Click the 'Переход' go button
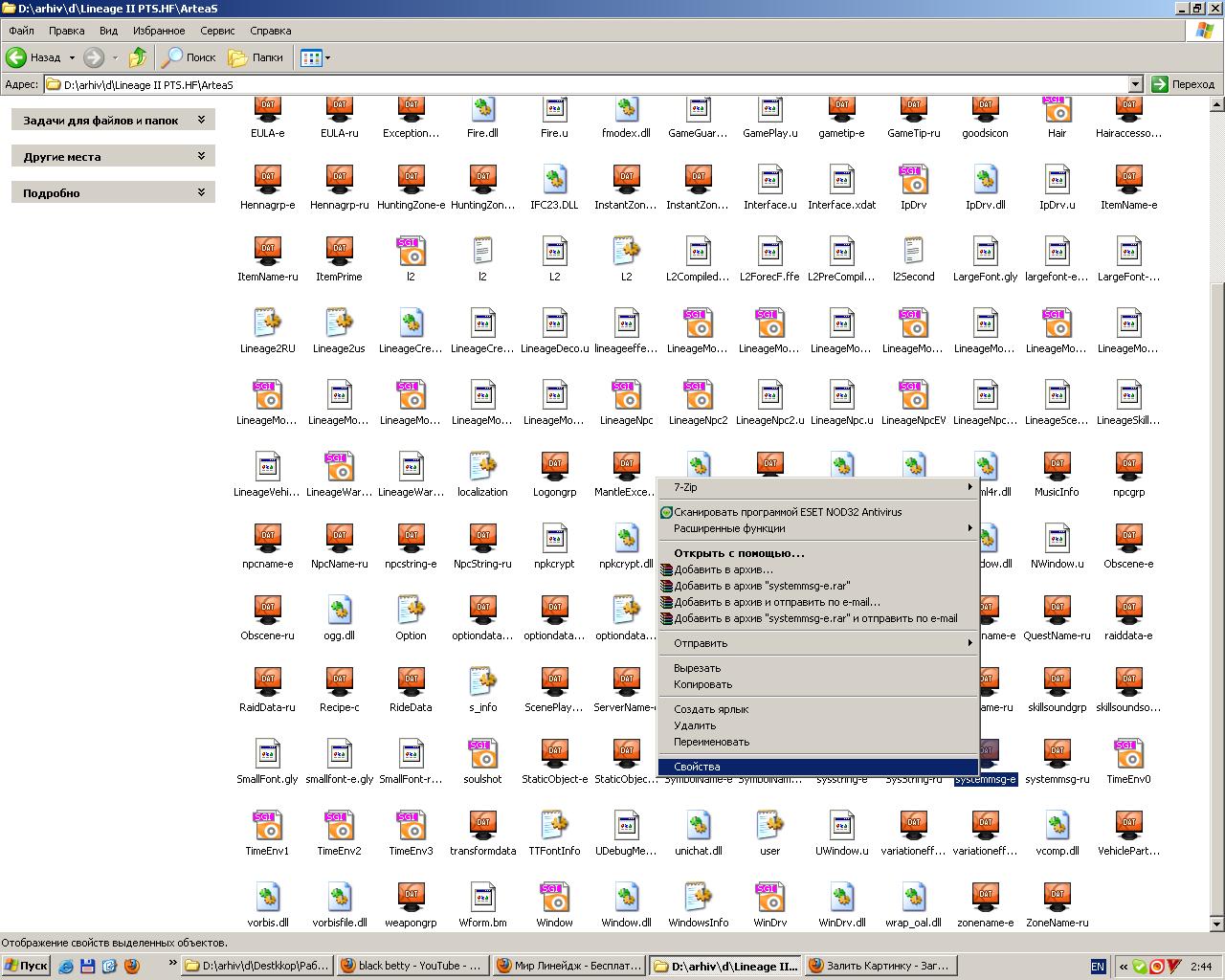This screenshot has height=980, width=1225. 1184,84
